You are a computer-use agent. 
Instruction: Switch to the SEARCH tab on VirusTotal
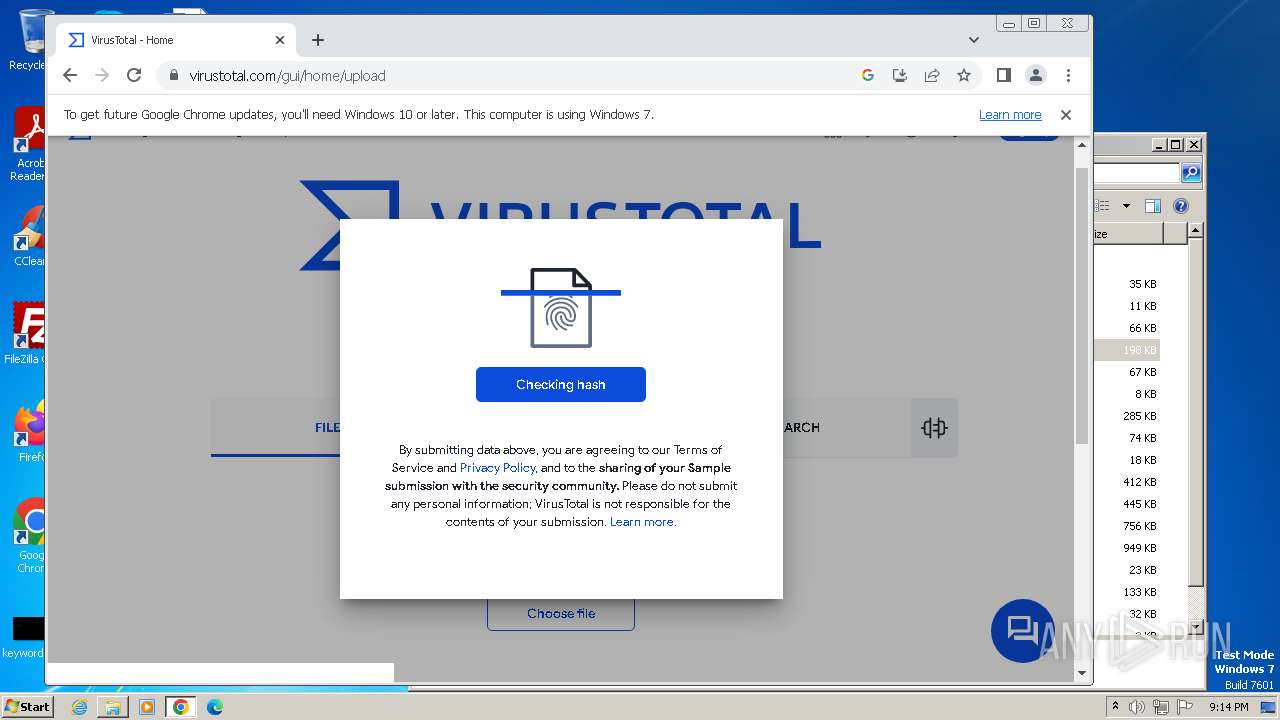tap(800, 428)
